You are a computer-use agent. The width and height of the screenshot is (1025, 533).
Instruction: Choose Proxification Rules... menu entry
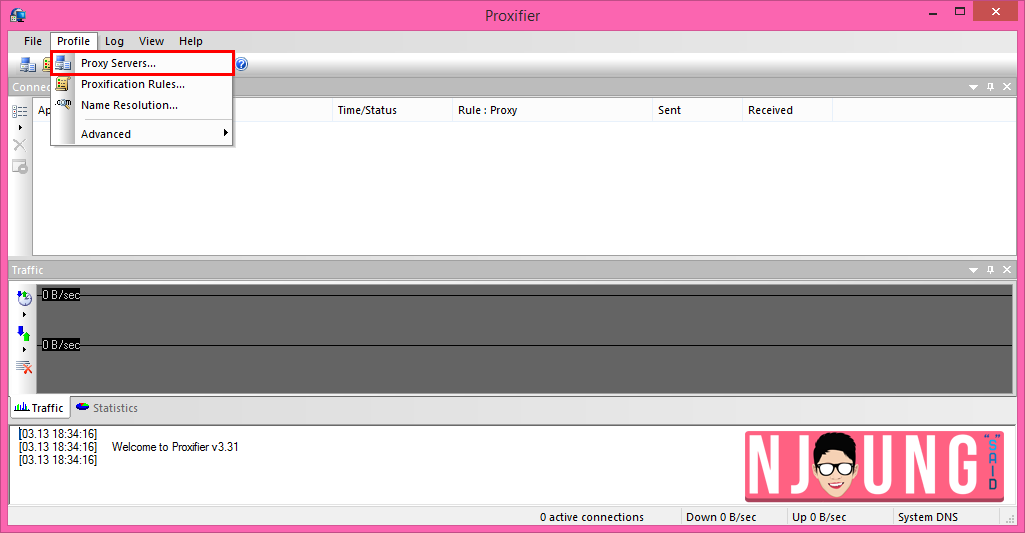coord(142,84)
